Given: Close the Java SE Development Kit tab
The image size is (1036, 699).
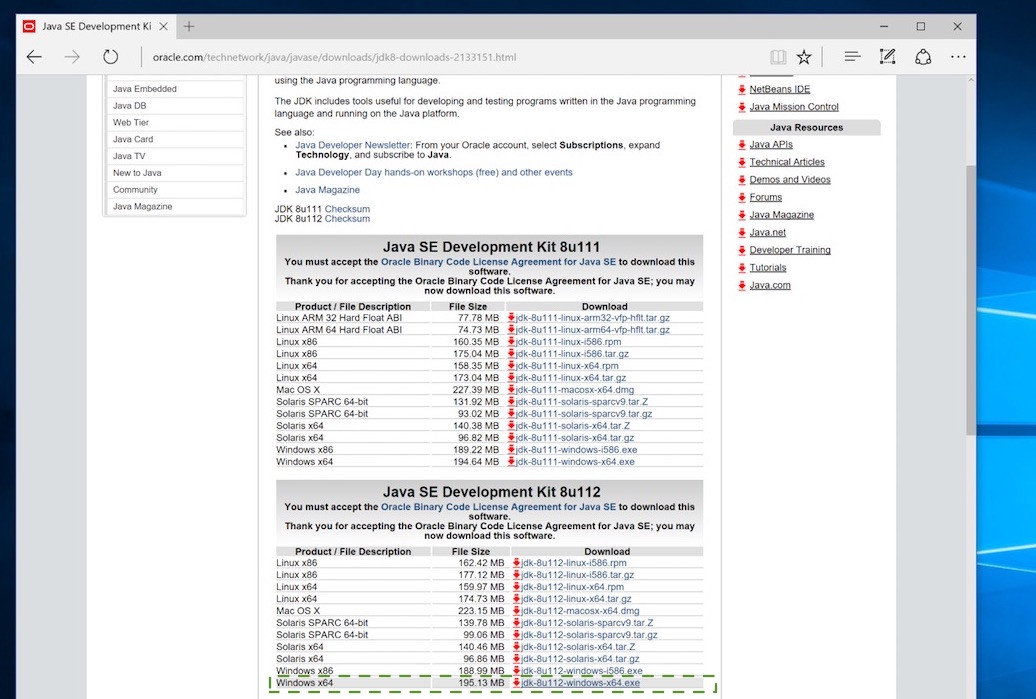Looking at the screenshot, I should tap(163, 26).
